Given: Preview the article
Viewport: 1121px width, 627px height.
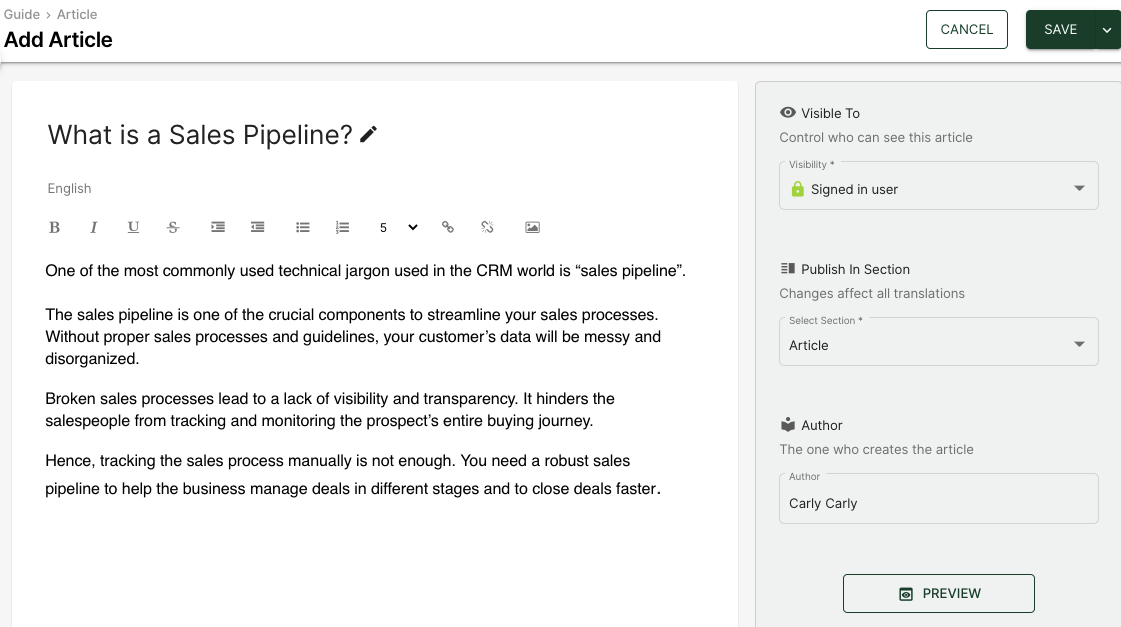Looking at the screenshot, I should coord(939,593).
